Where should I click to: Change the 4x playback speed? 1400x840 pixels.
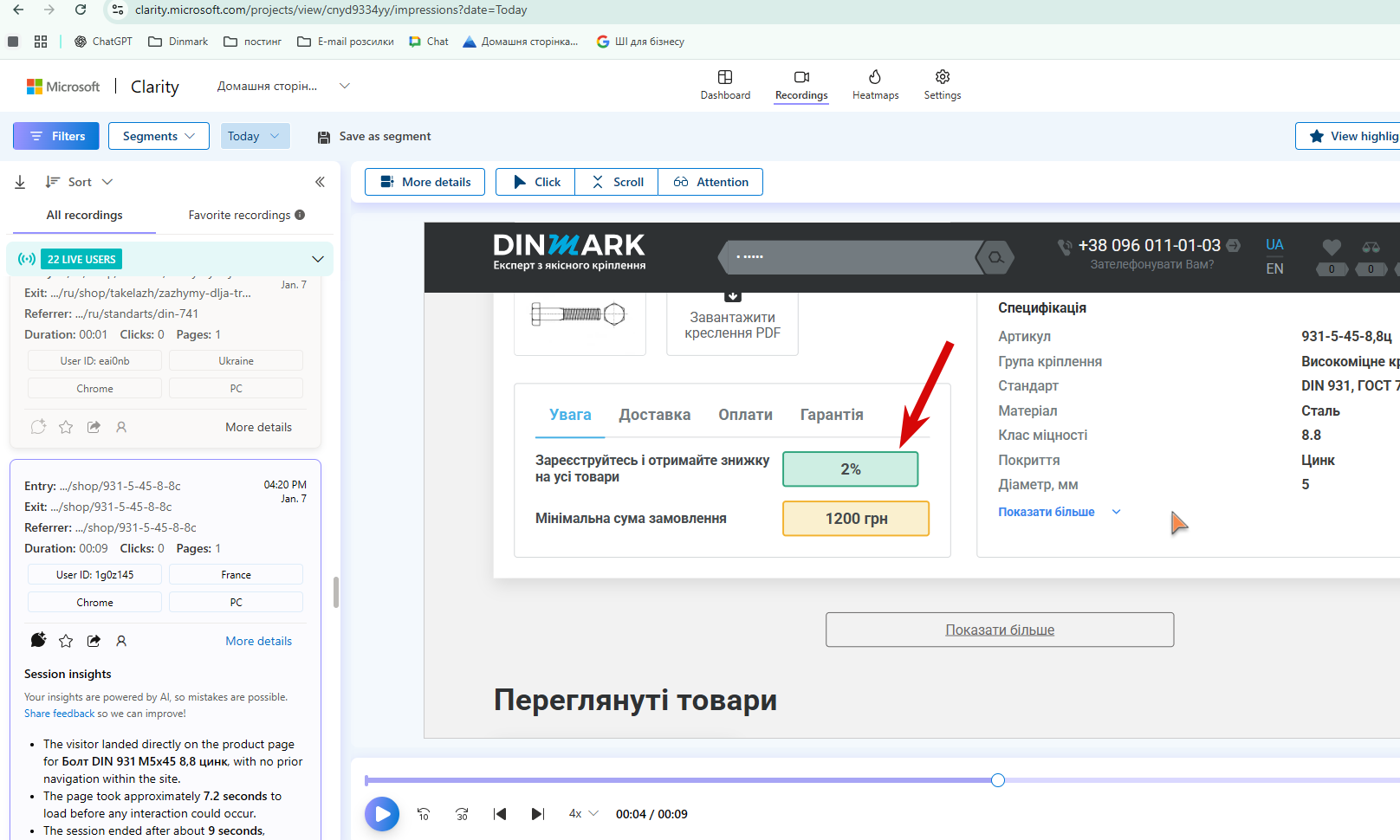tap(583, 814)
